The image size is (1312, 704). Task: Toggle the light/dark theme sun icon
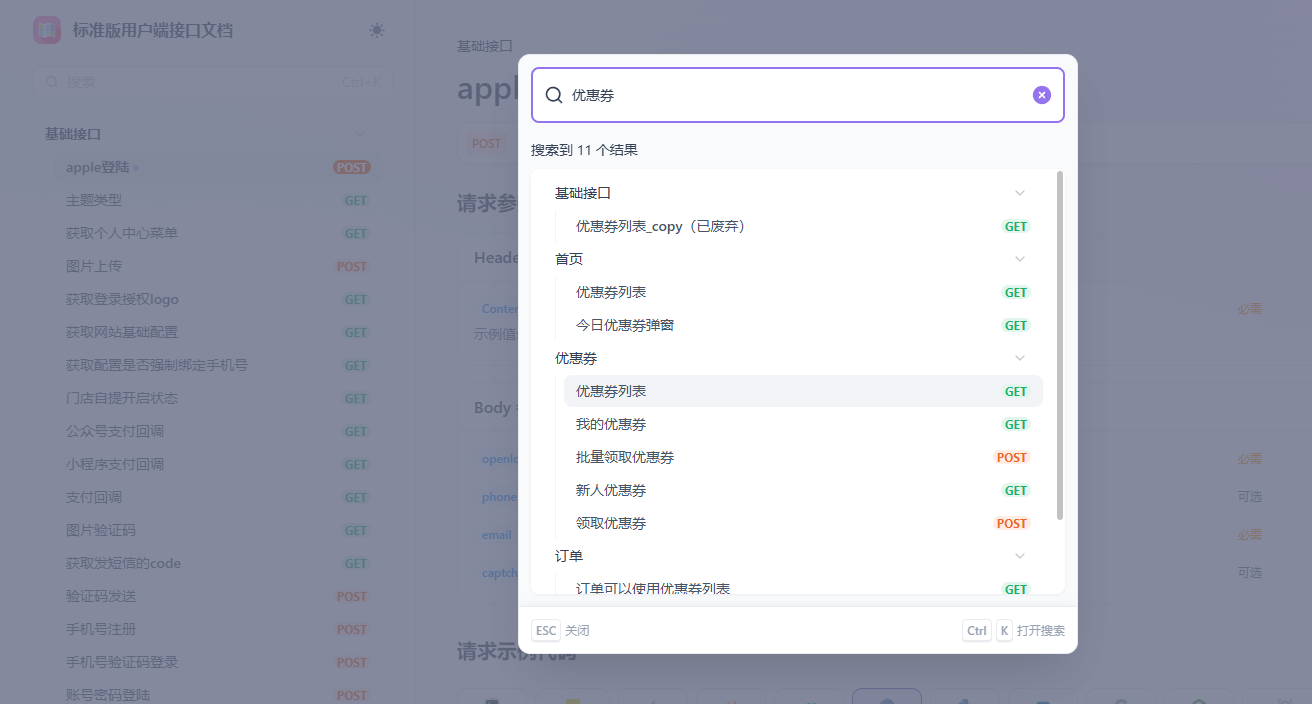click(x=376, y=30)
